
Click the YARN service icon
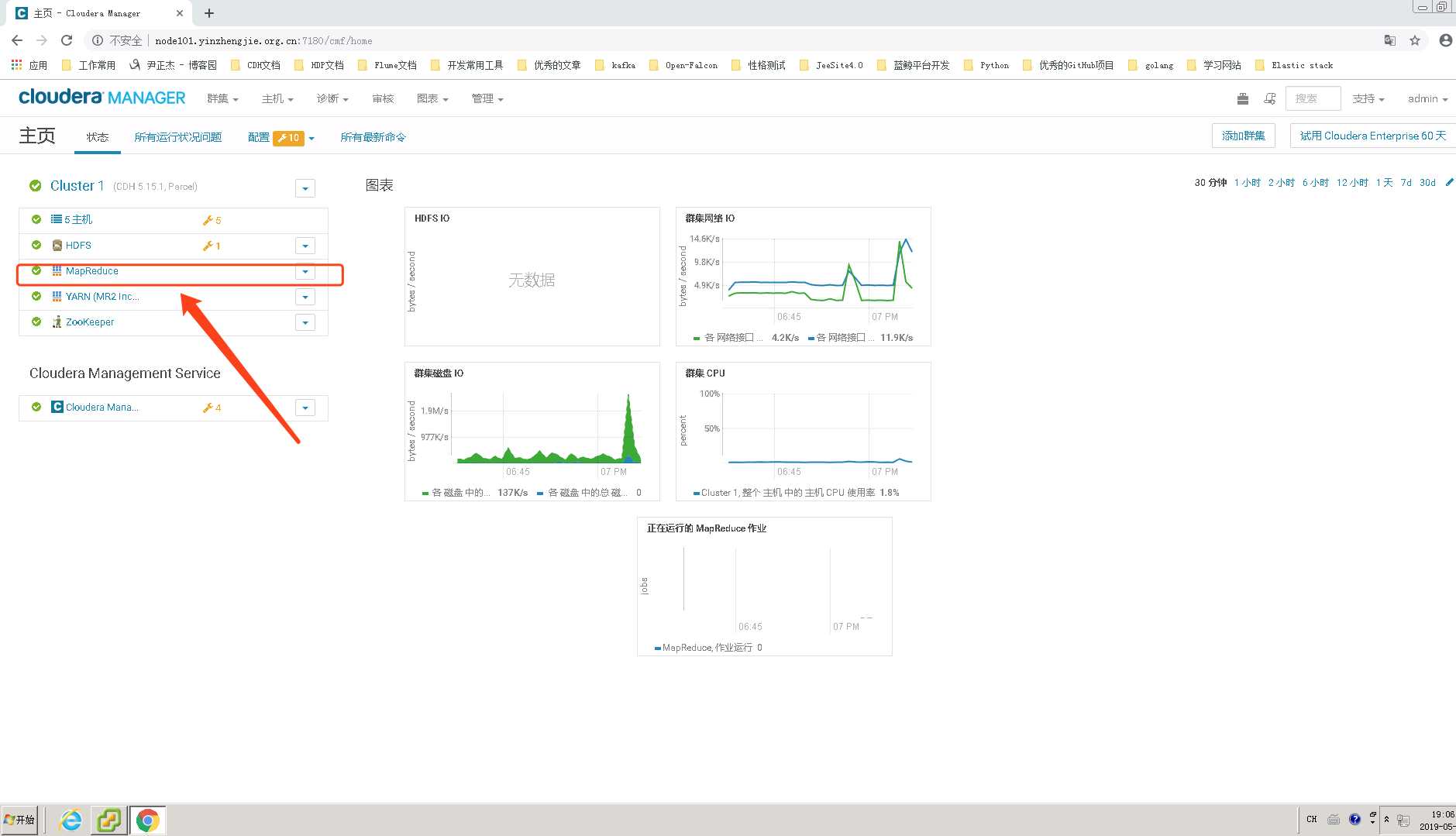[57, 297]
